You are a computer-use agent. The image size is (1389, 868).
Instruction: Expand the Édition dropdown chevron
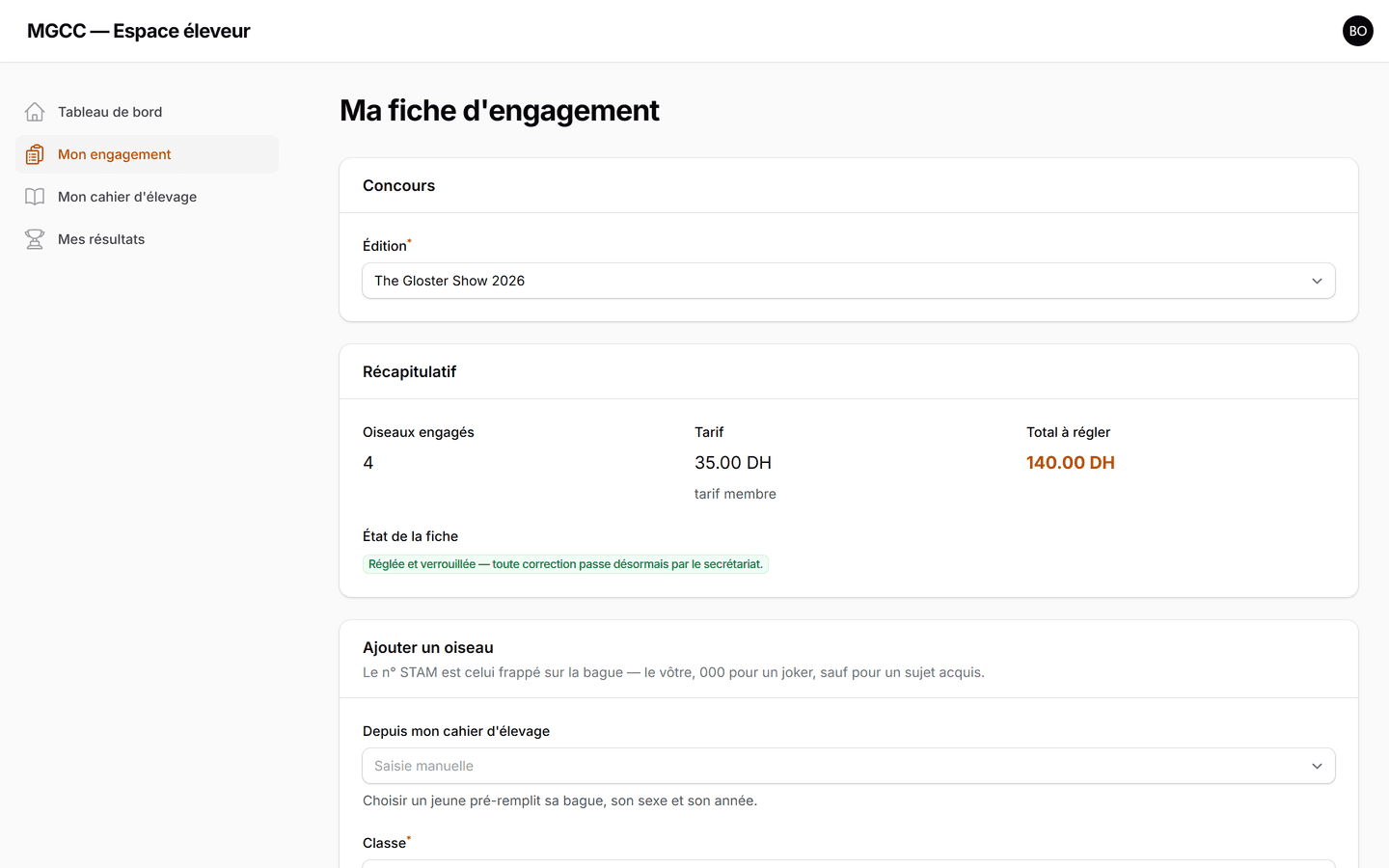(1317, 281)
